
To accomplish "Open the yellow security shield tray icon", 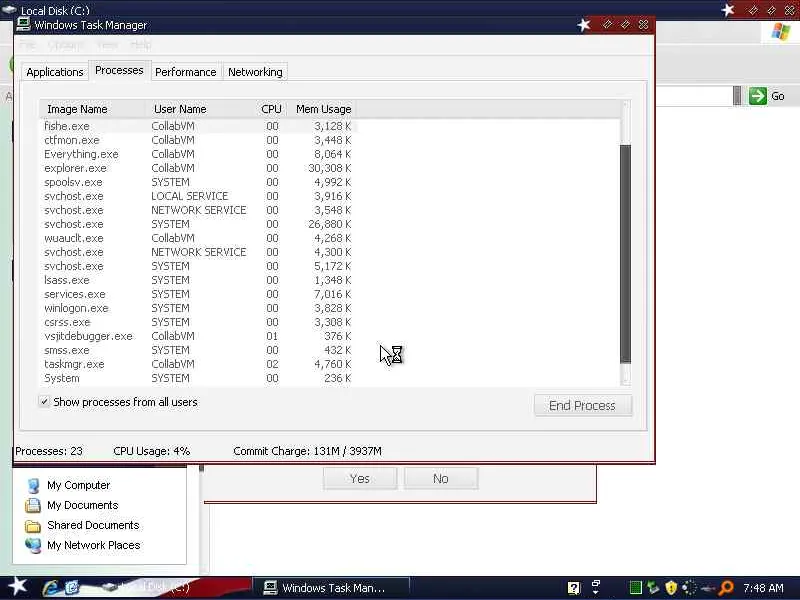I will point(671,588).
